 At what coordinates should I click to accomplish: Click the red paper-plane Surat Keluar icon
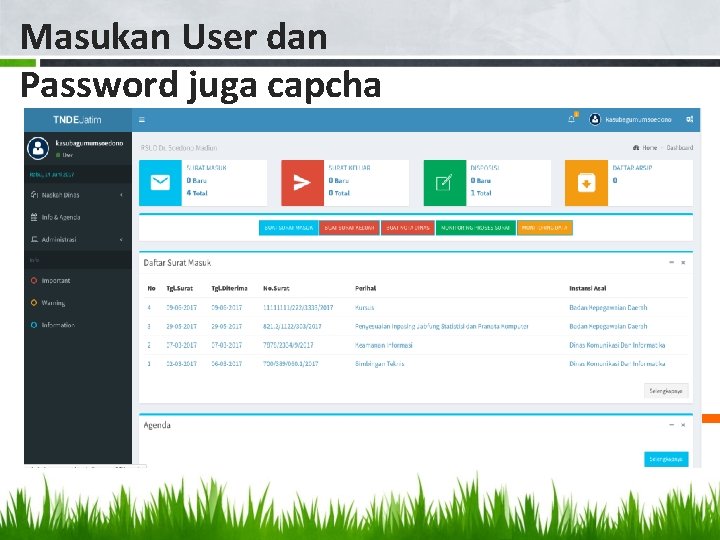pyautogui.click(x=302, y=183)
